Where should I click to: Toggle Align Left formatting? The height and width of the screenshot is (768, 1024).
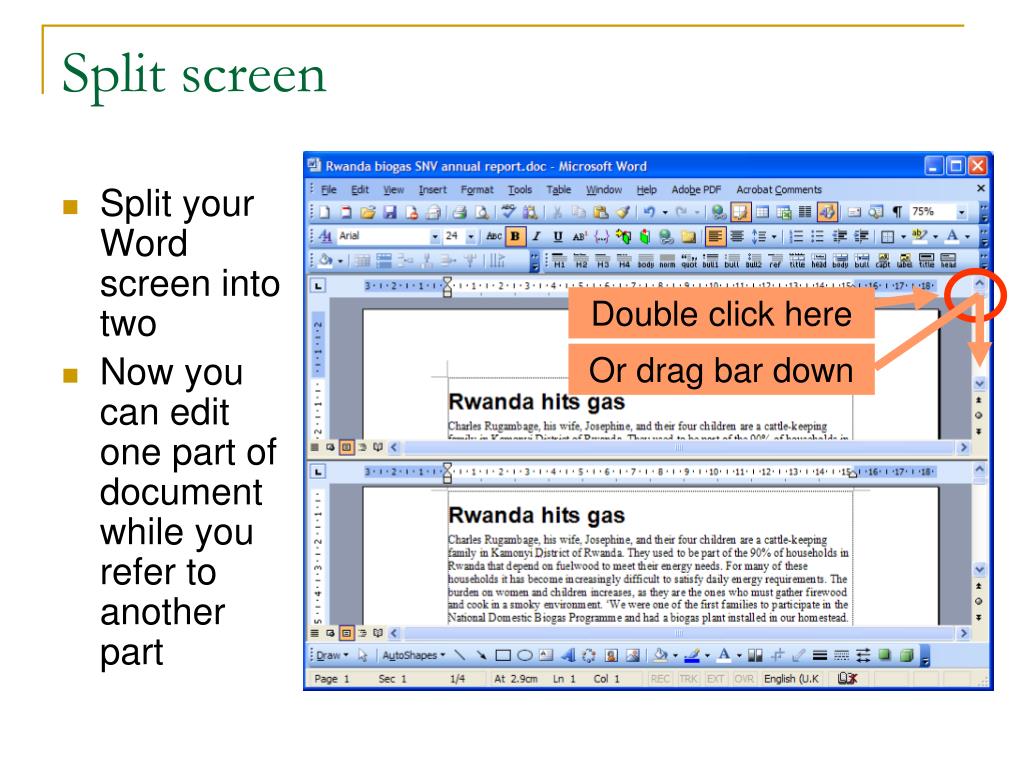pyautogui.click(x=715, y=236)
